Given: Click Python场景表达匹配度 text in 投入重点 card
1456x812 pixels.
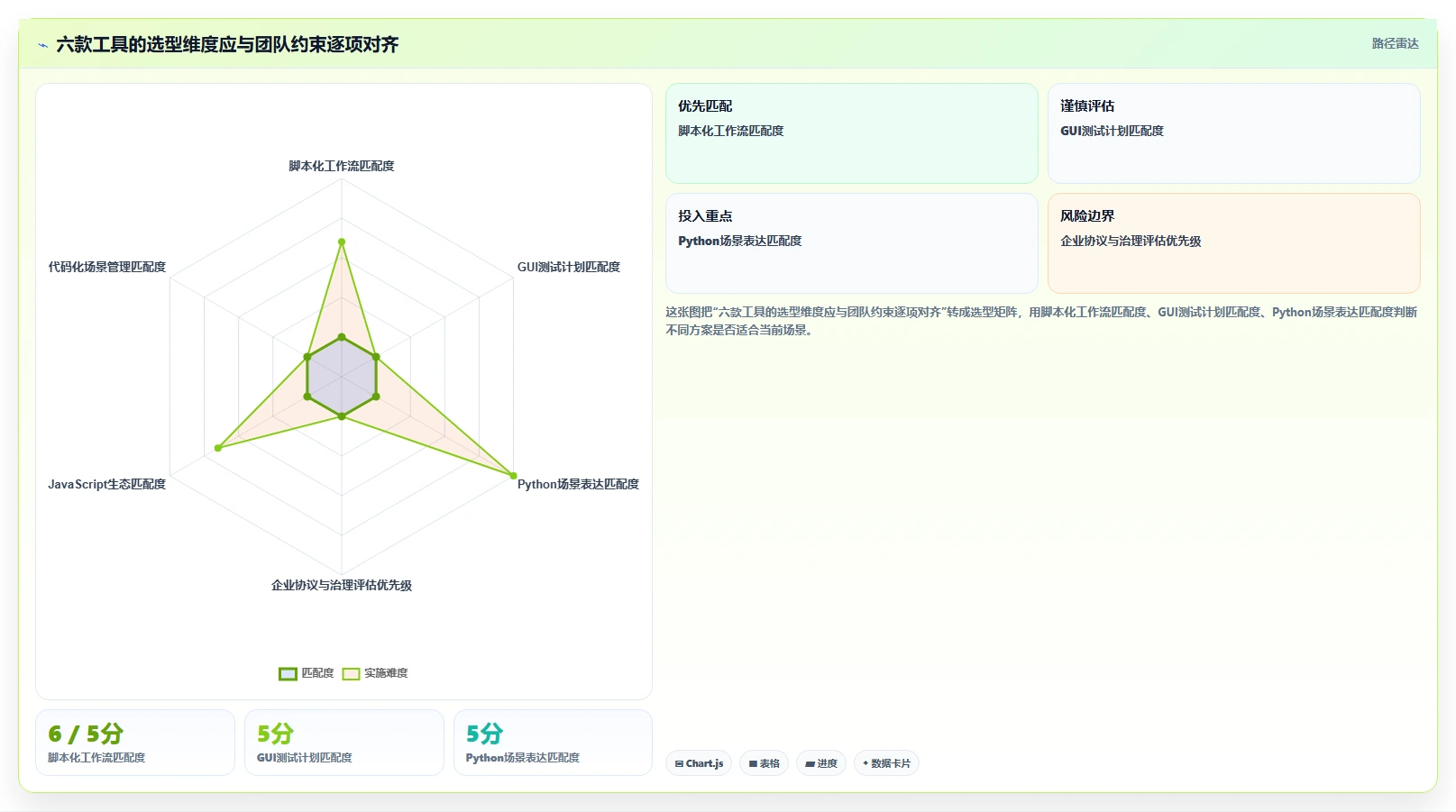Looking at the screenshot, I should (740, 241).
